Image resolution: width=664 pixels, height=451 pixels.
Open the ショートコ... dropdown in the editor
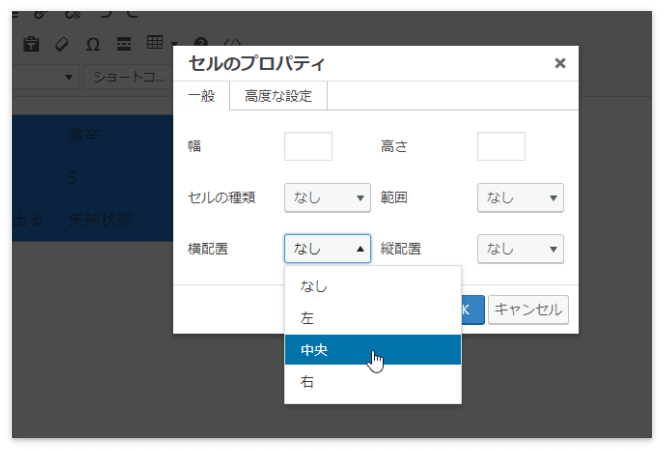pyautogui.click(x=128, y=77)
